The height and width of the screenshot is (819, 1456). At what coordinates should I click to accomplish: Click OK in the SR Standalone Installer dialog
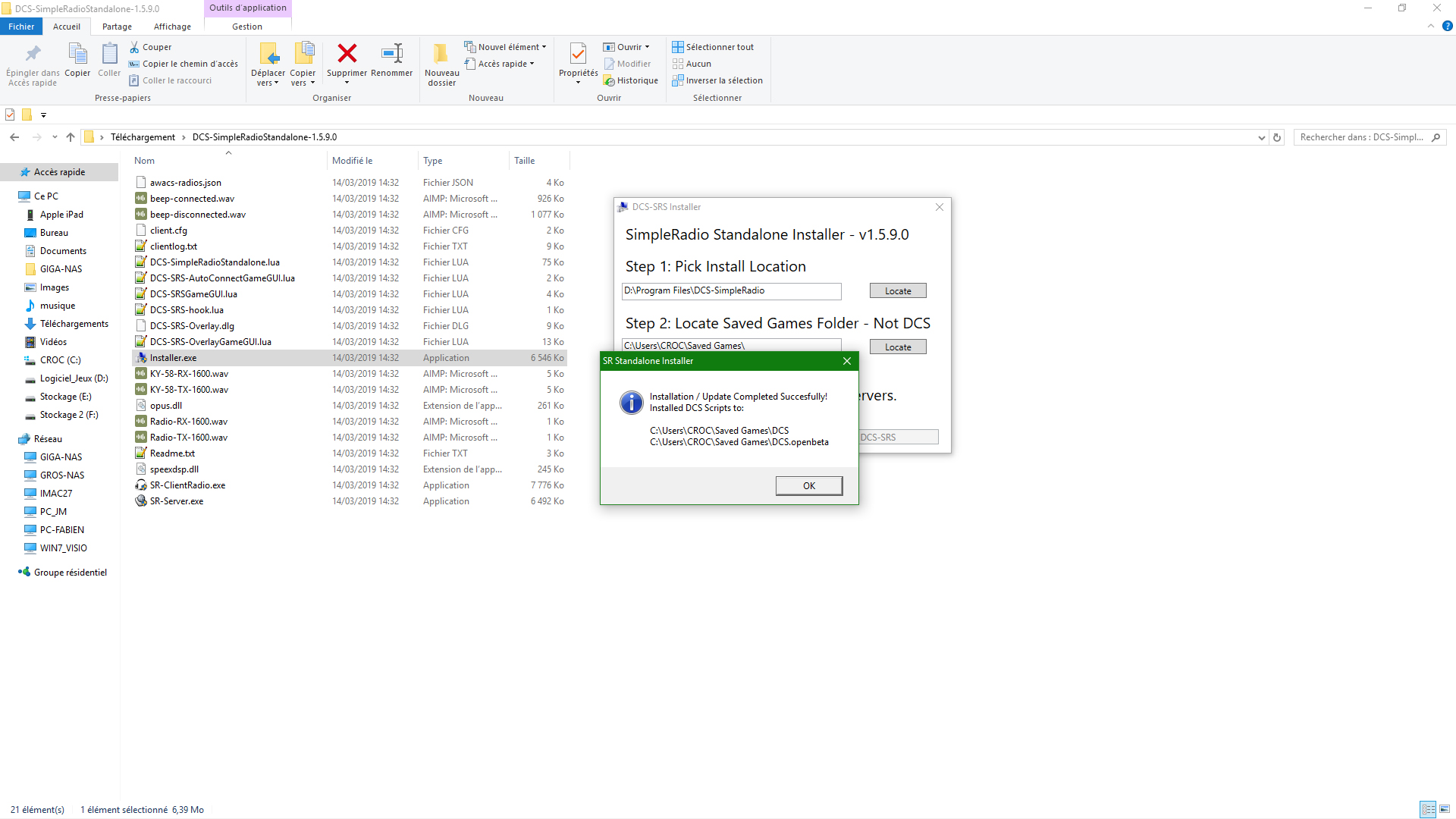coord(808,486)
